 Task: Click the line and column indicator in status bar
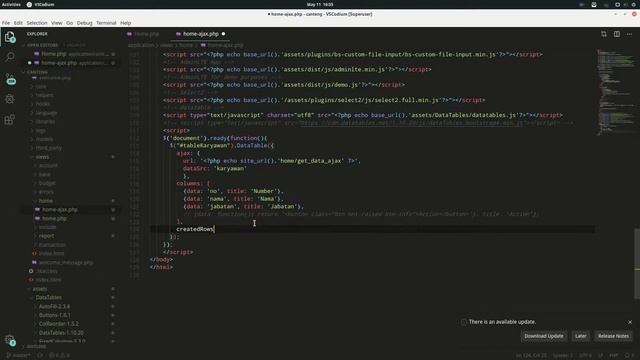click(x=531, y=356)
